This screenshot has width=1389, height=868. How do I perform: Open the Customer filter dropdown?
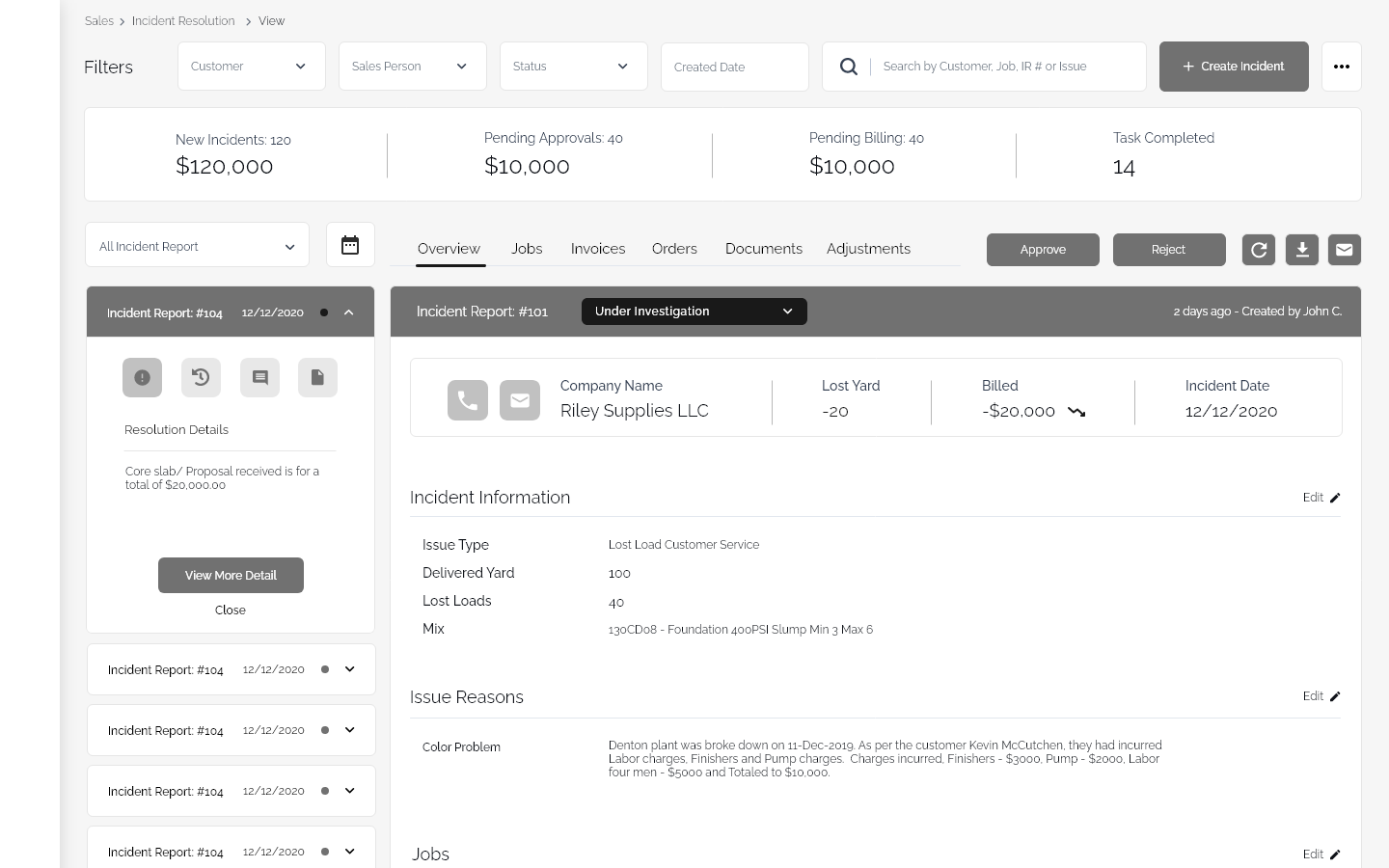252,67
